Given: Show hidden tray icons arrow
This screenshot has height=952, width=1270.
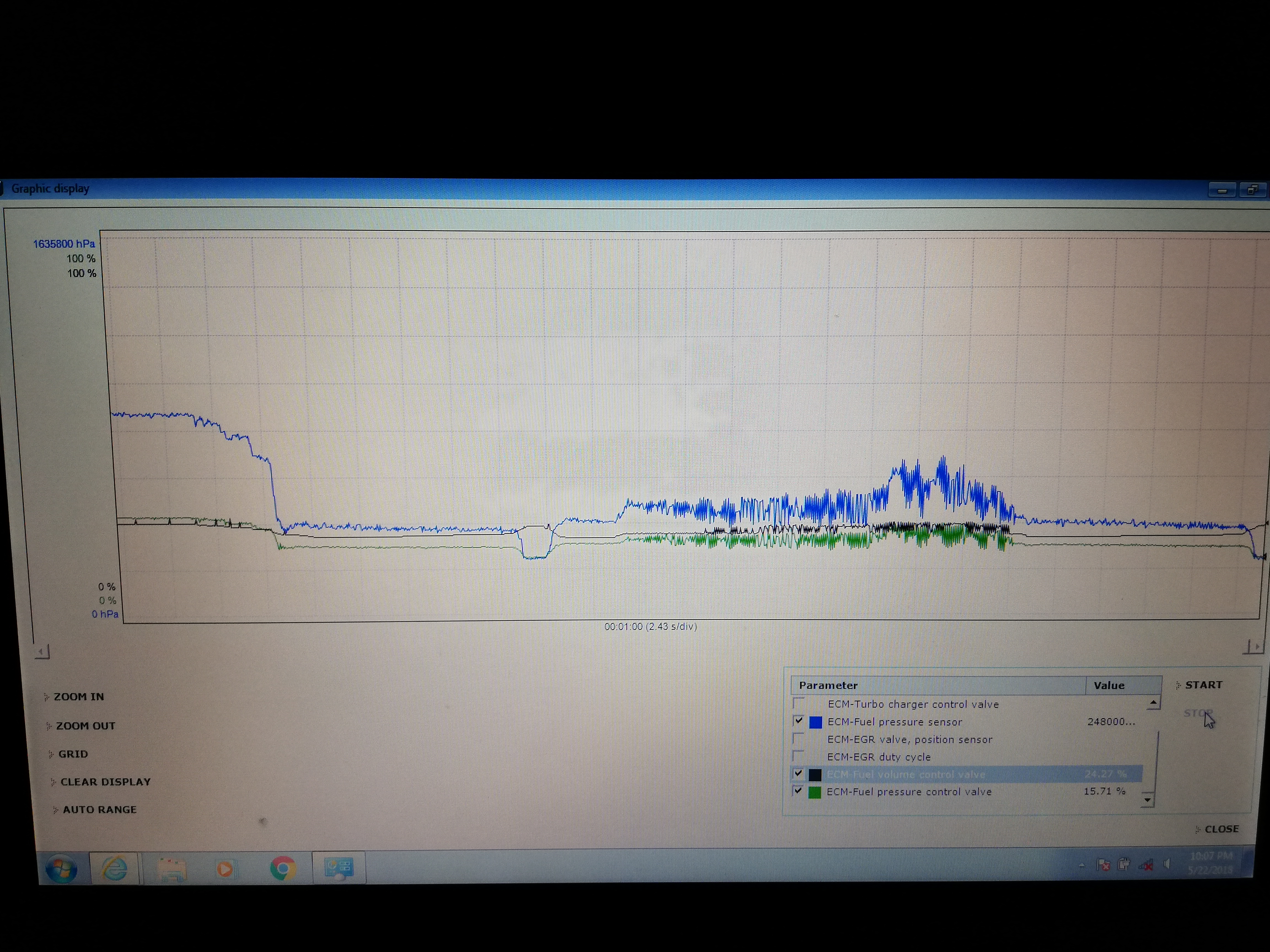Looking at the screenshot, I should (1082, 865).
